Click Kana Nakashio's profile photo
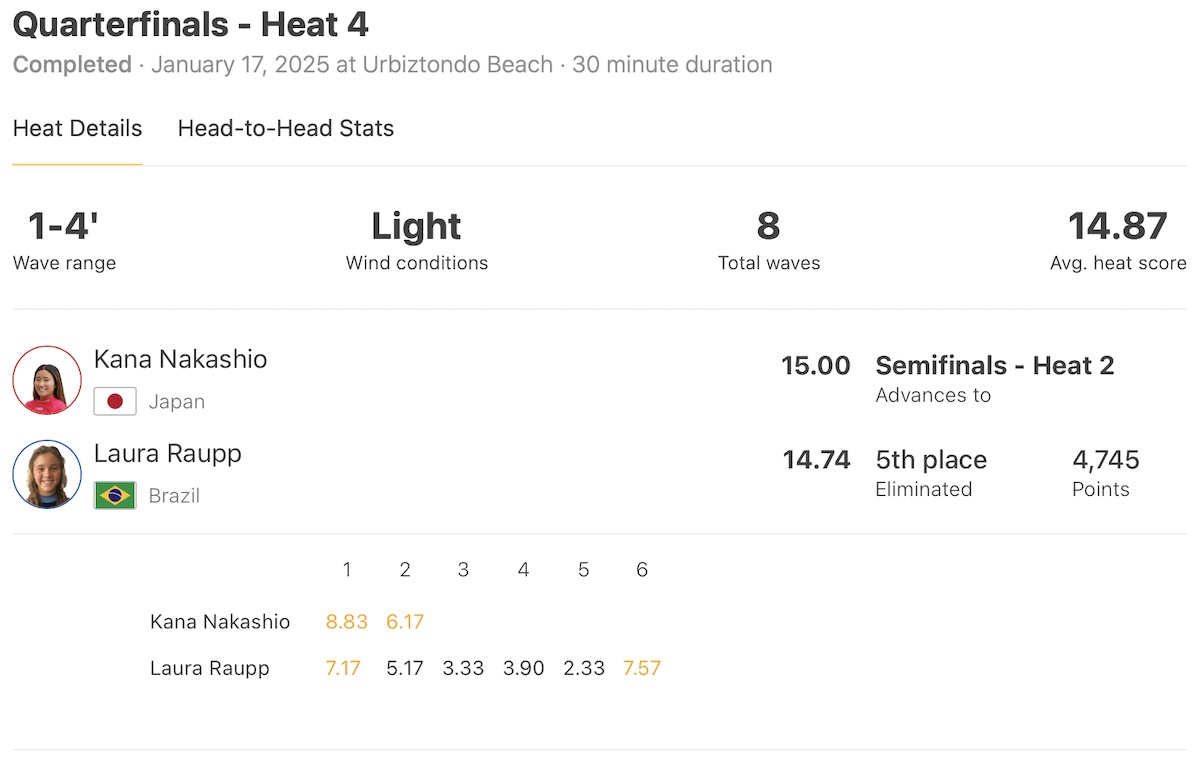1200x759 pixels. [x=47, y=380]
